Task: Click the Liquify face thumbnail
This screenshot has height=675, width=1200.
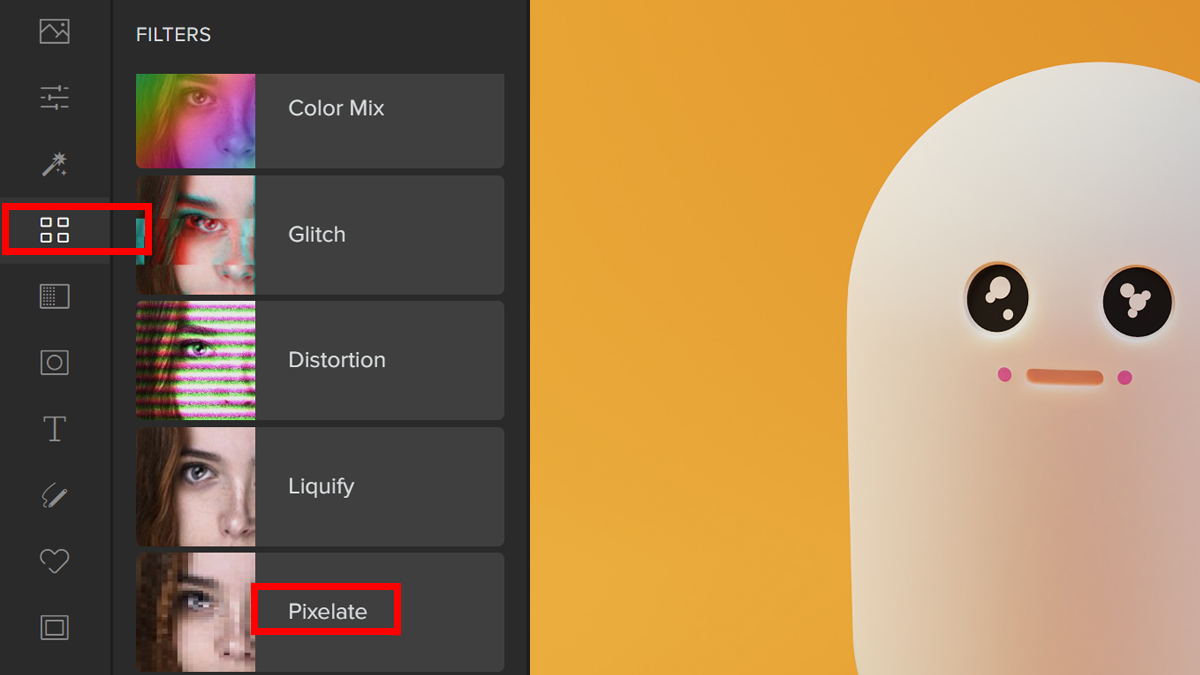Action: pos(196,487)
